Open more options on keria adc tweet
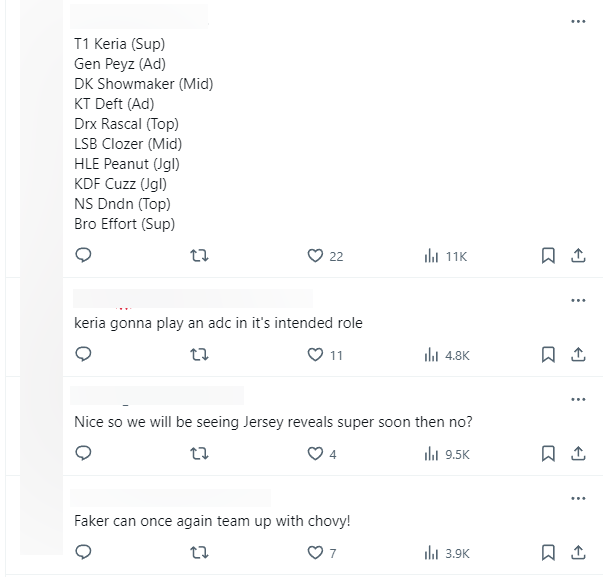 tap(577, 300)
